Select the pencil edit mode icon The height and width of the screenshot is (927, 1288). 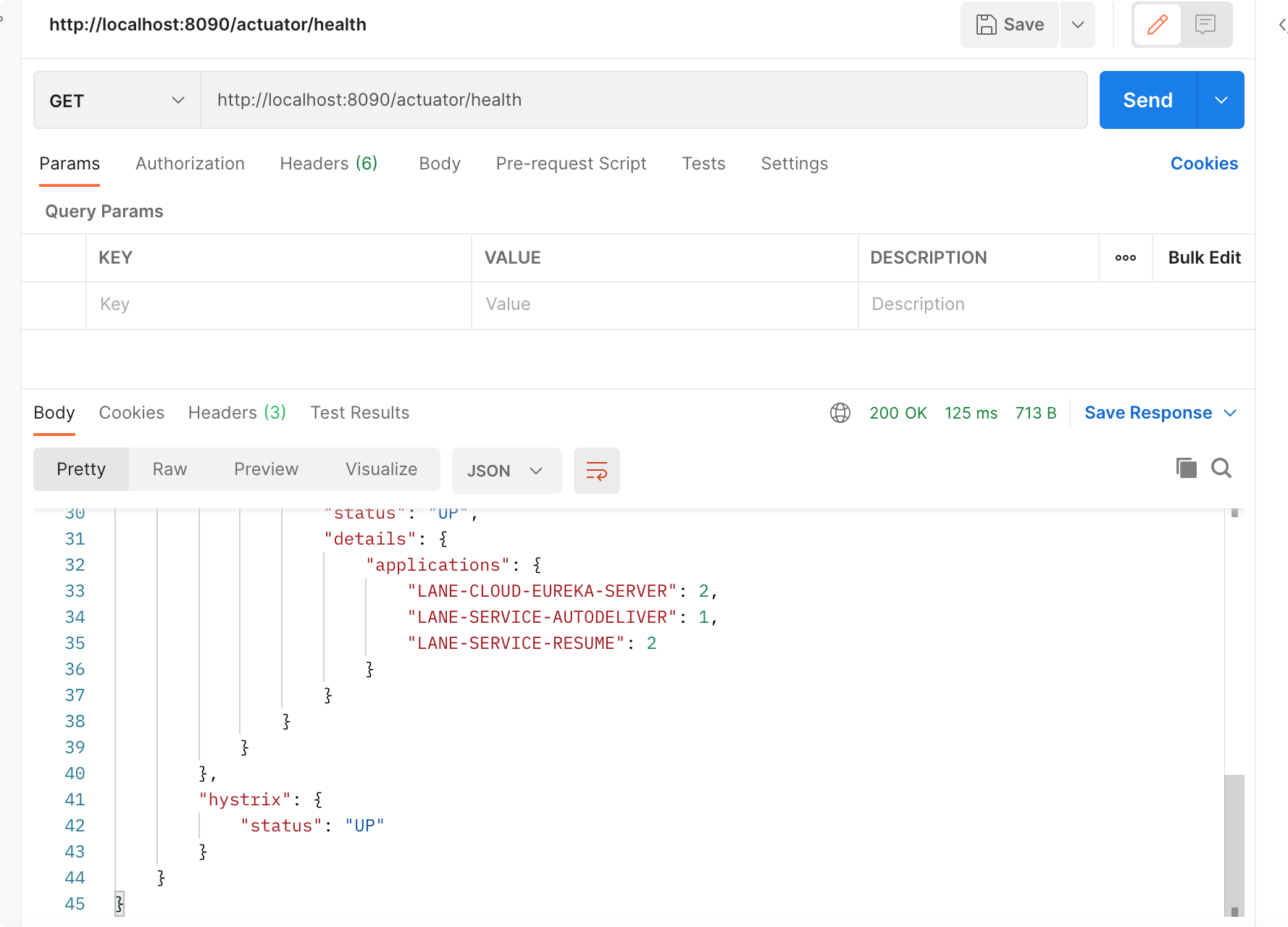click(x=1158, y=25)
